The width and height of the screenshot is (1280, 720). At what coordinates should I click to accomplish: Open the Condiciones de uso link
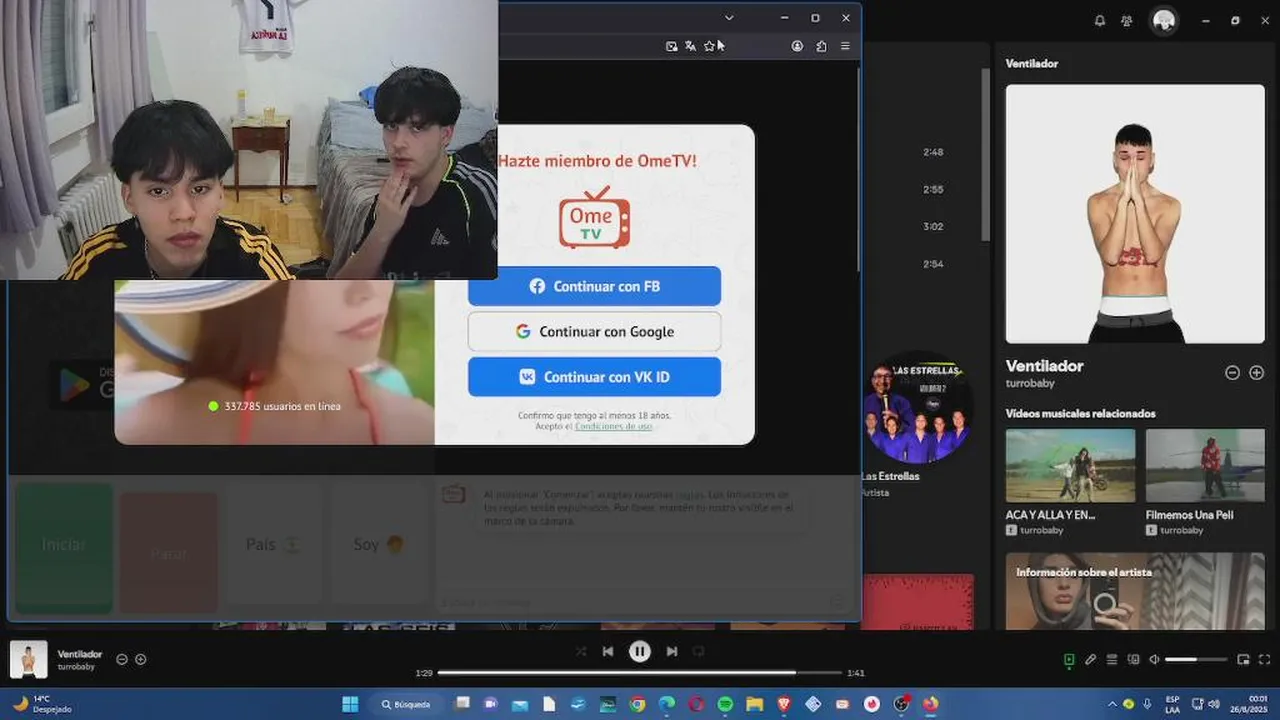613,426
